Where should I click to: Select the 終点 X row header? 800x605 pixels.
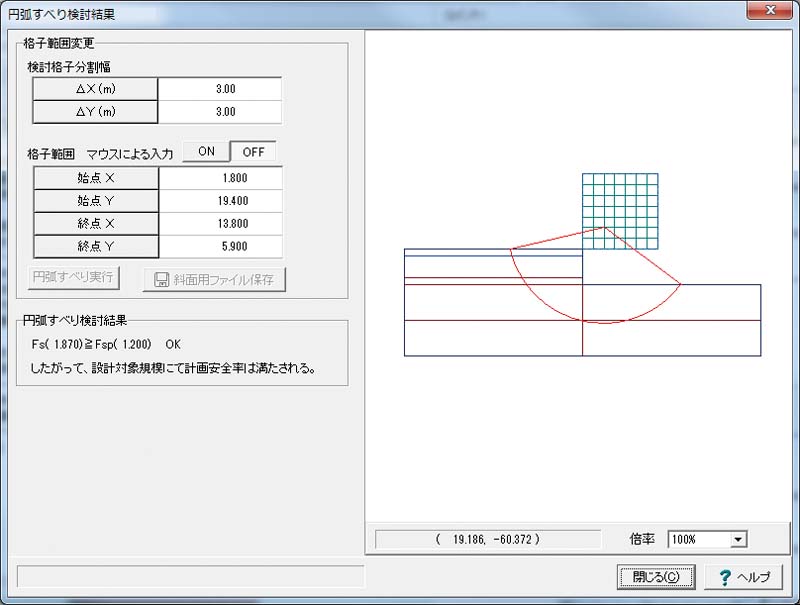tap(96, 223)
